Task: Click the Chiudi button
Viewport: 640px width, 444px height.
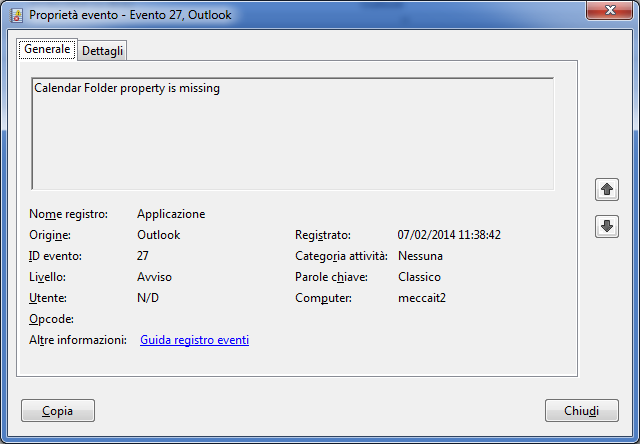Action: [582, 411]
